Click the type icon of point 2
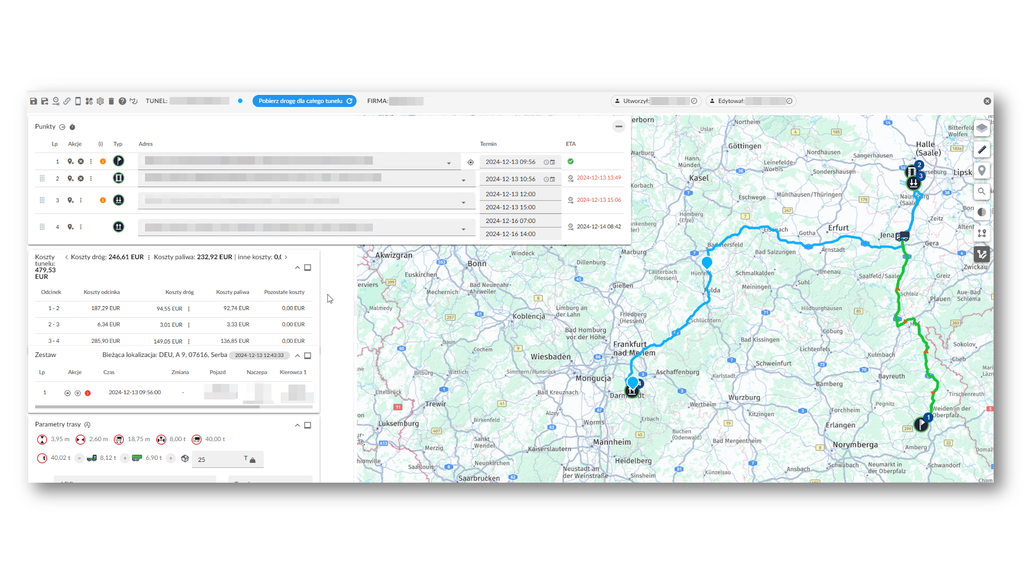 click(x=118, y=178)
